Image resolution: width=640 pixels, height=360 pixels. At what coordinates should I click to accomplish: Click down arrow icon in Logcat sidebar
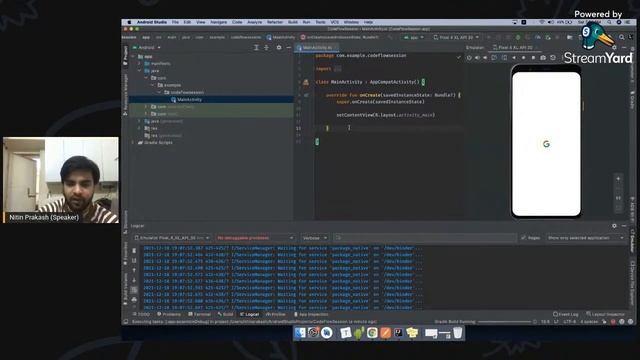pyautogui.click(x=134, y=280)
